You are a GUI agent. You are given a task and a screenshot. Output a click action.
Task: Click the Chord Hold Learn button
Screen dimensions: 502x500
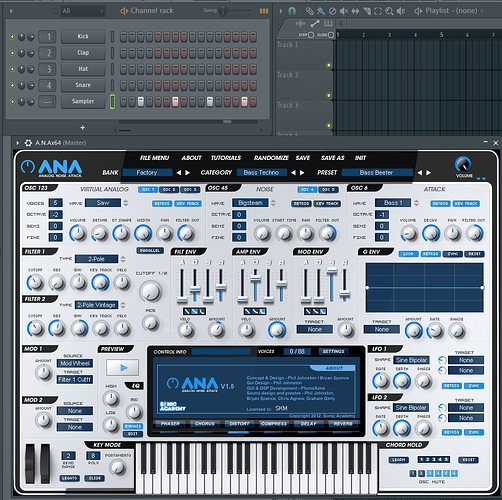tap(399, 460)
